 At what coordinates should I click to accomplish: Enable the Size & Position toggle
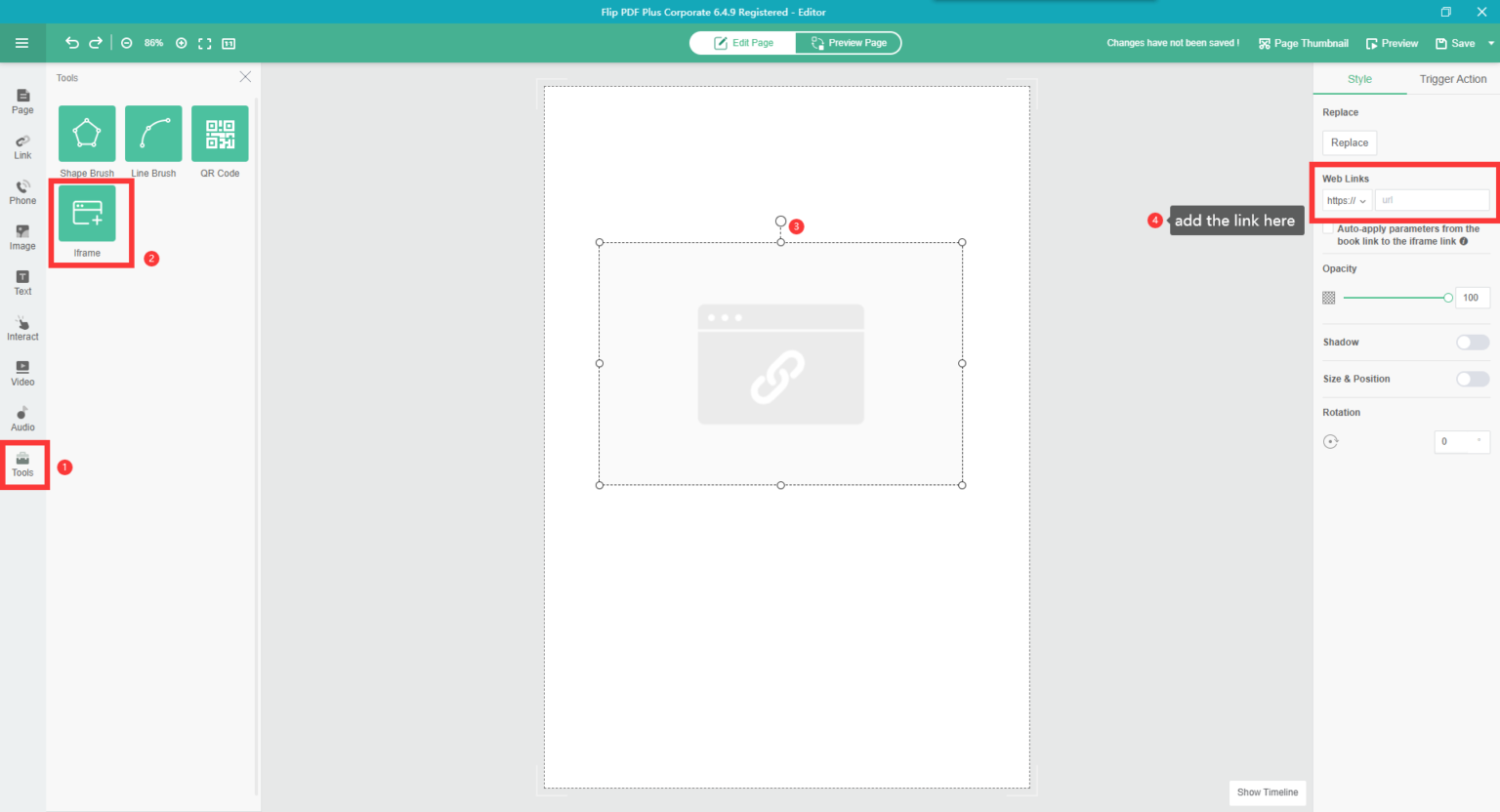point(1472,379)
